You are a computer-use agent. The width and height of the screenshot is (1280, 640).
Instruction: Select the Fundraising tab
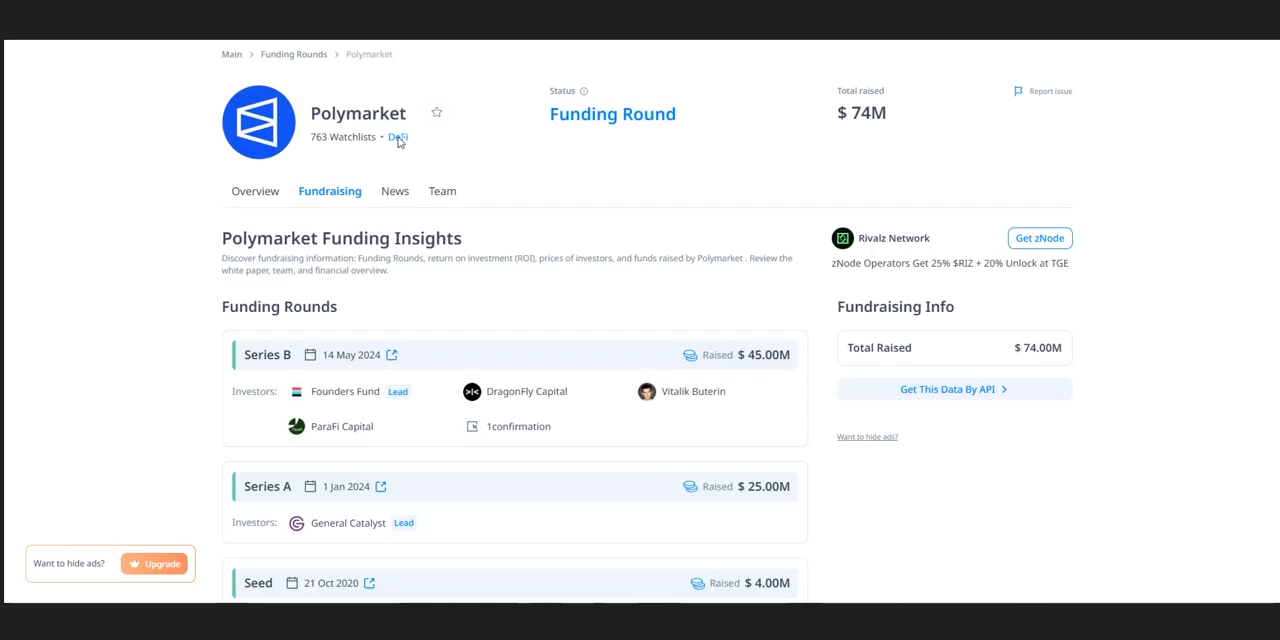[x=330, y=191]
